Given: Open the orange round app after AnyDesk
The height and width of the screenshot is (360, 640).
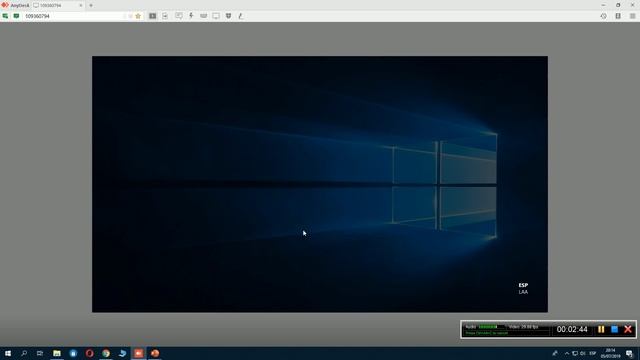Looking at the screenshot, I should [x=155, y=353].
